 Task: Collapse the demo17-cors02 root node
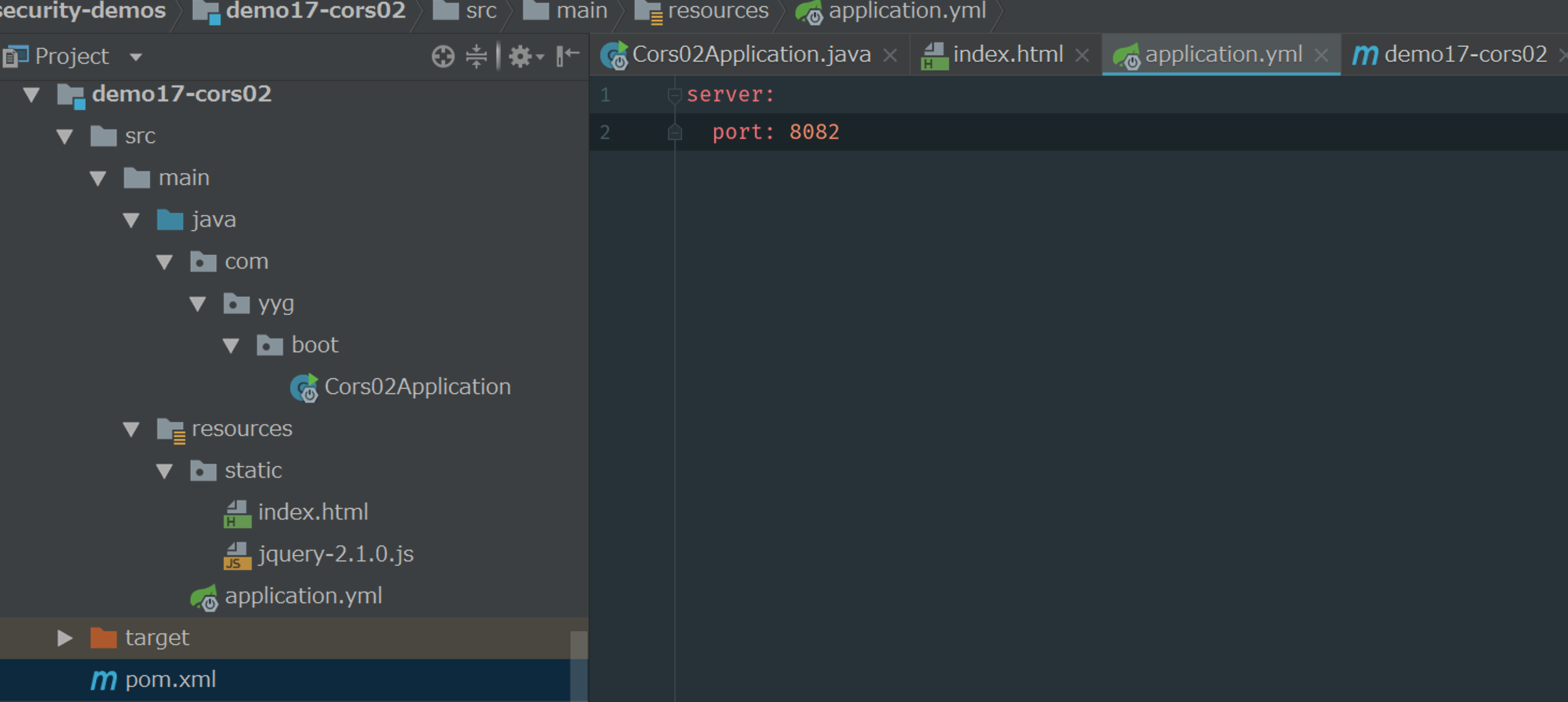click(31, 95)
